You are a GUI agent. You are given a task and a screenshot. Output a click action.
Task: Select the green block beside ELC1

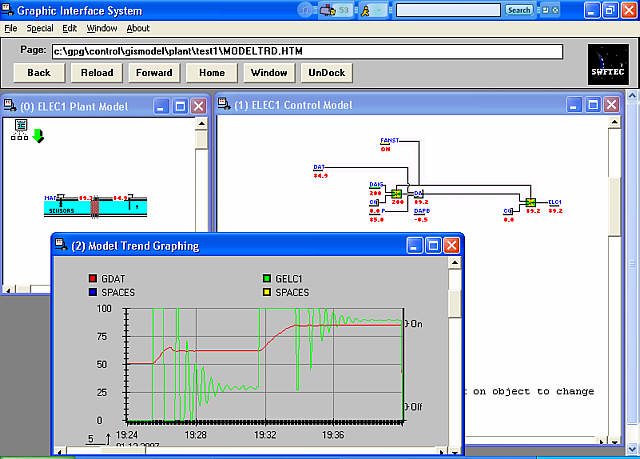pos(530,202)
